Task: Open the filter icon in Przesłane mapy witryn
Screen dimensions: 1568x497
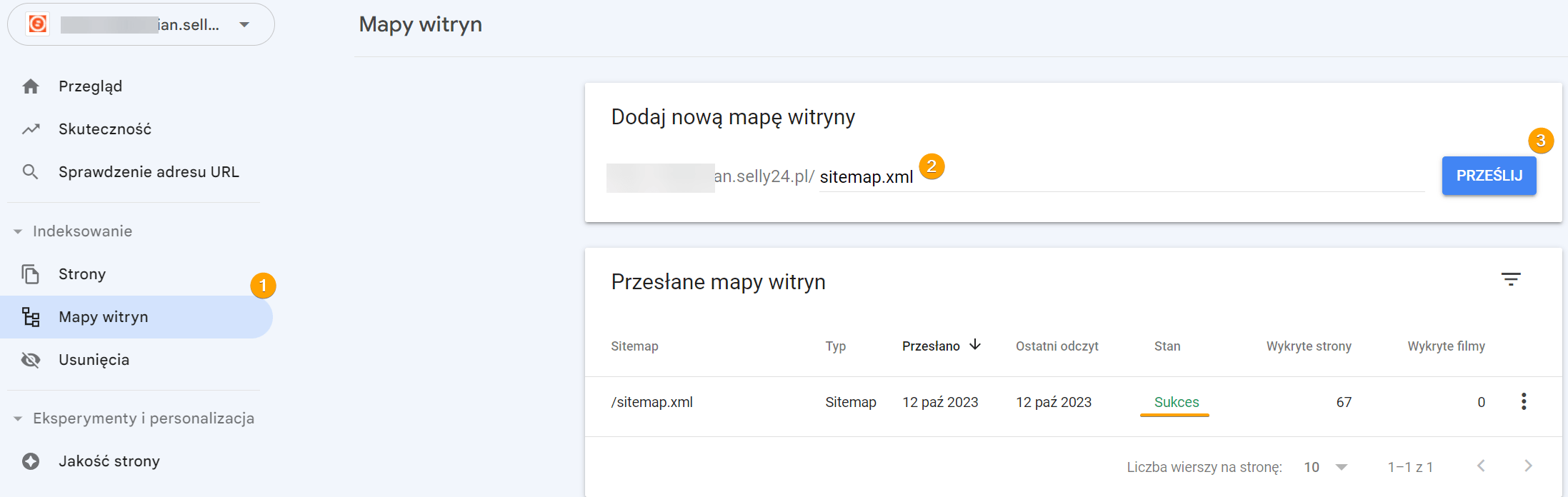Action: [1510, 280]
